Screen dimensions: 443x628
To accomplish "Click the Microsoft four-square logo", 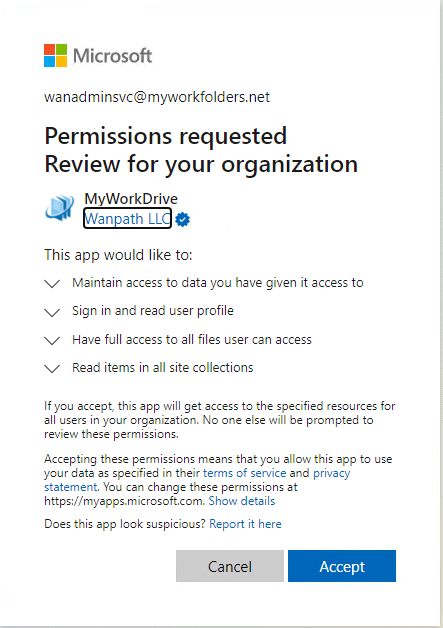I will [x=55, y=55].
